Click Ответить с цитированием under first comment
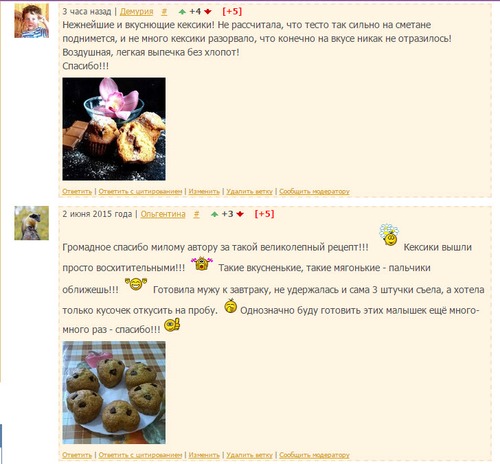This screenshot has height=464, width=500. 140,192
